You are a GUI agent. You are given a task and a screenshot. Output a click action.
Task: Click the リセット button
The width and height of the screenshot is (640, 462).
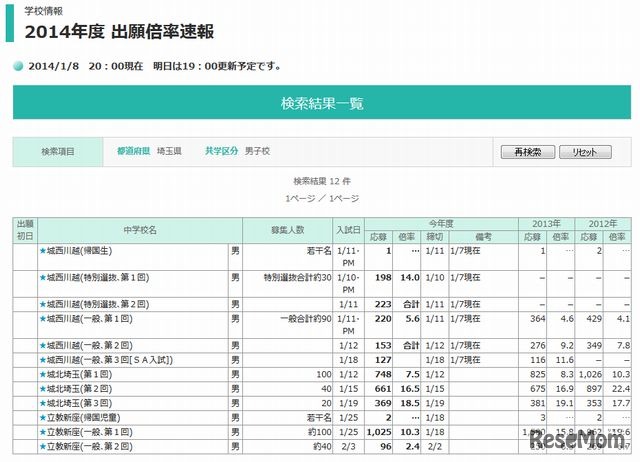pos(585,152)
